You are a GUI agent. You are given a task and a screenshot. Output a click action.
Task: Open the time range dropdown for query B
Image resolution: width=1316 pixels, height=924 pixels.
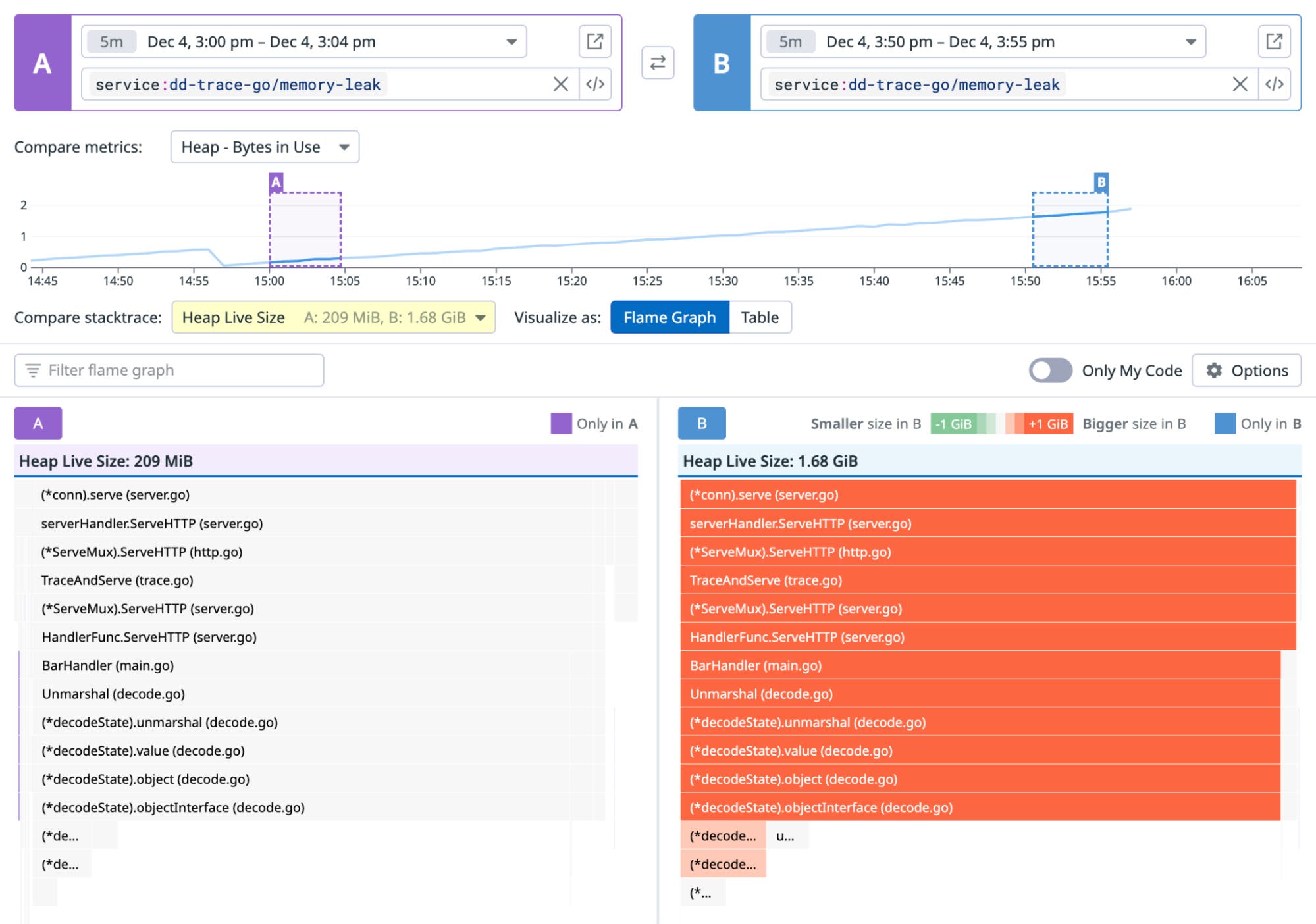tap(1192, 41)
